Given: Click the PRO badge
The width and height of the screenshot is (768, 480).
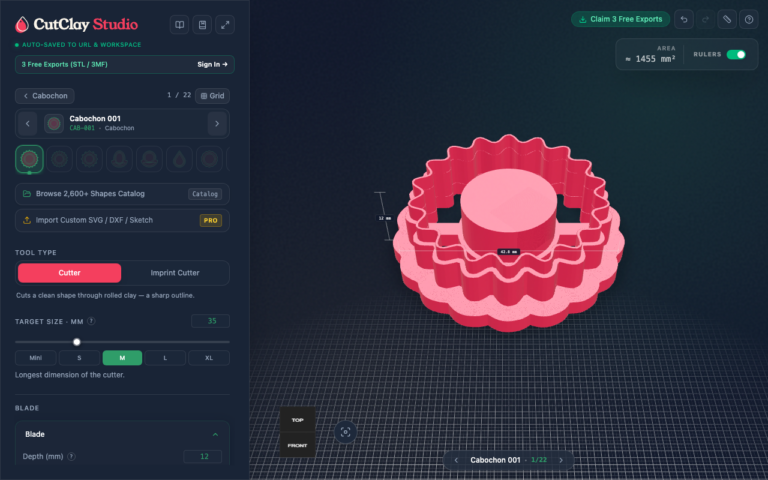Looking at the screenshot, I should (x=211, y=220).
